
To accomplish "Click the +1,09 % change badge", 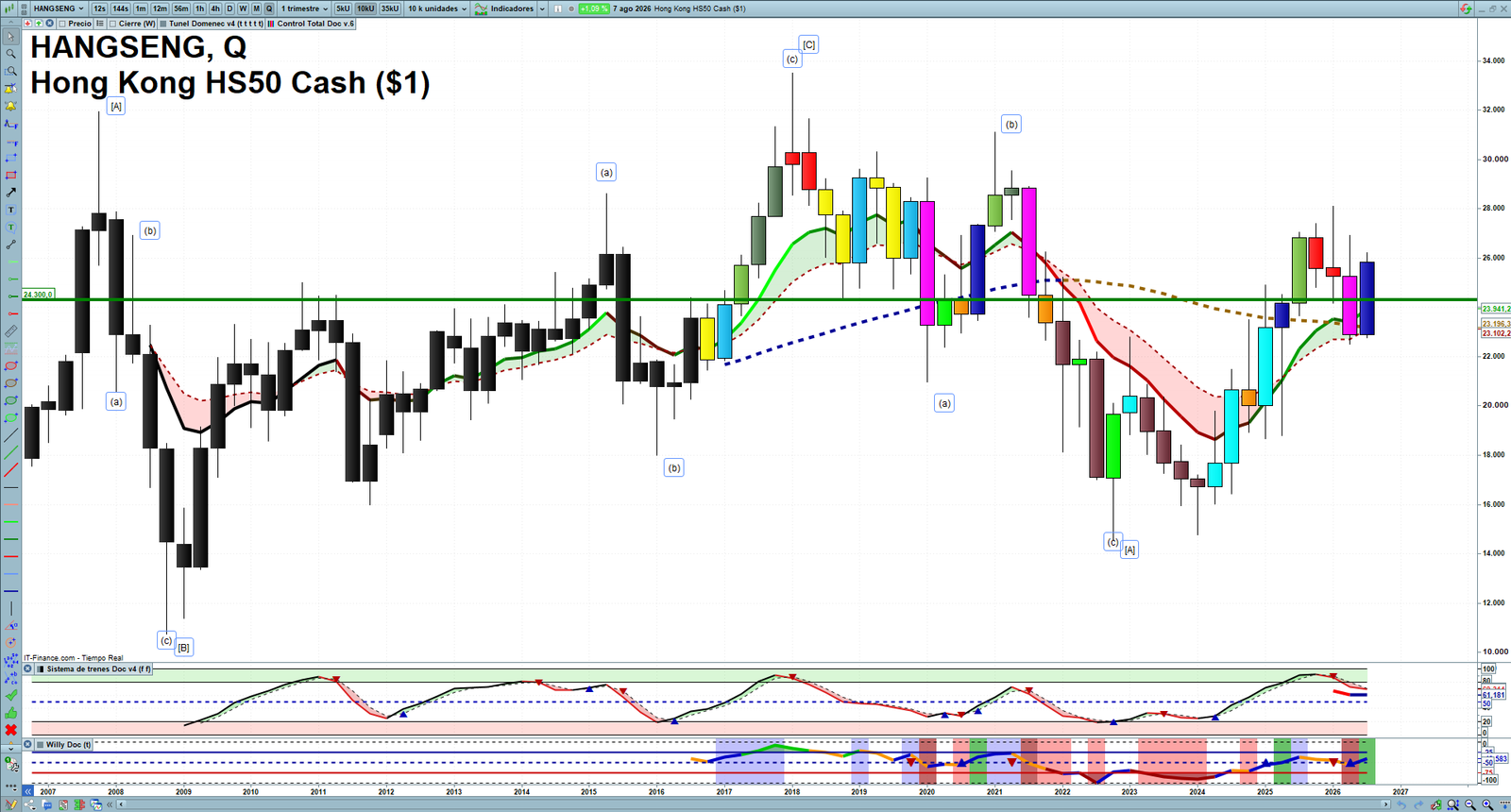I will [593, 8].
